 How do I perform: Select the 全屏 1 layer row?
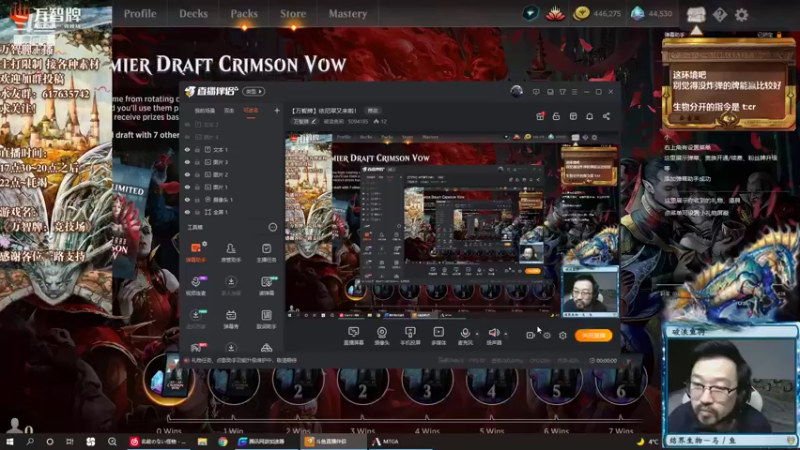(231, 212)
